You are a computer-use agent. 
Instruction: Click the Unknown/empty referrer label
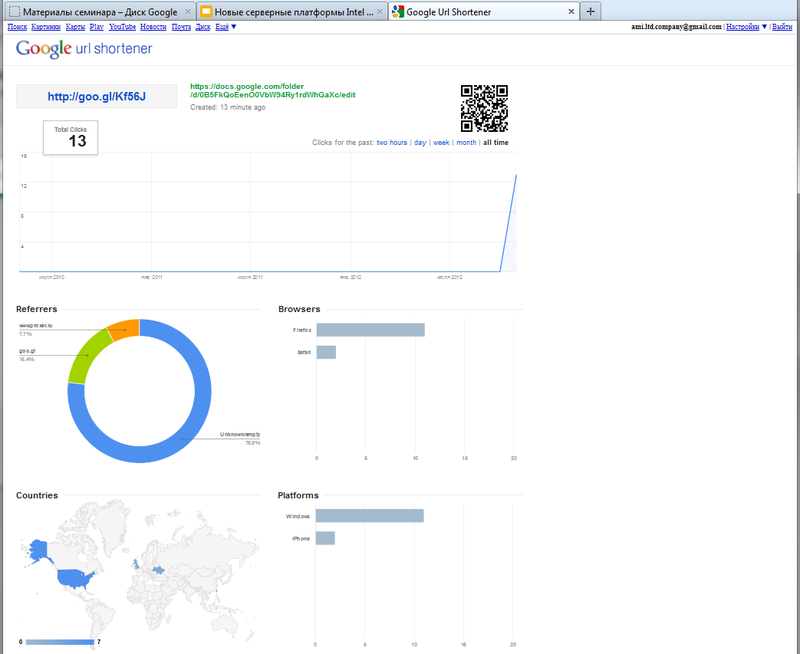(240, 434)
